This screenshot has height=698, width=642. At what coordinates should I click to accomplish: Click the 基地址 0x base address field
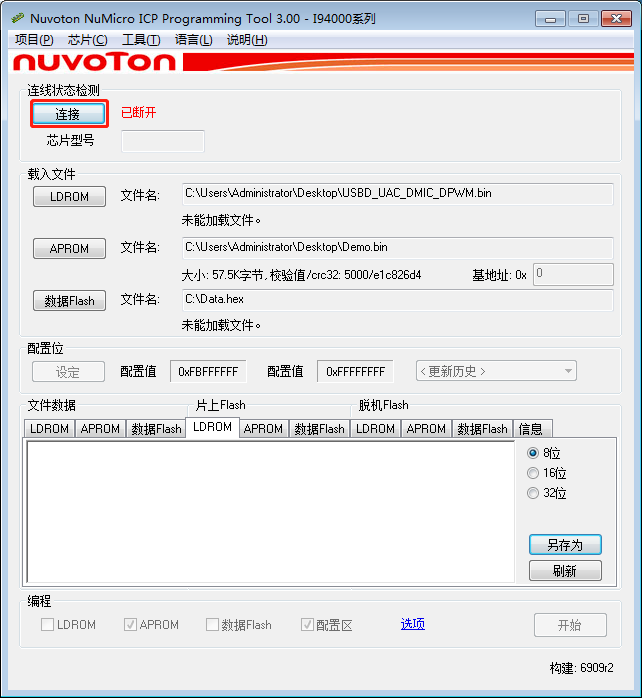point(573,274)
